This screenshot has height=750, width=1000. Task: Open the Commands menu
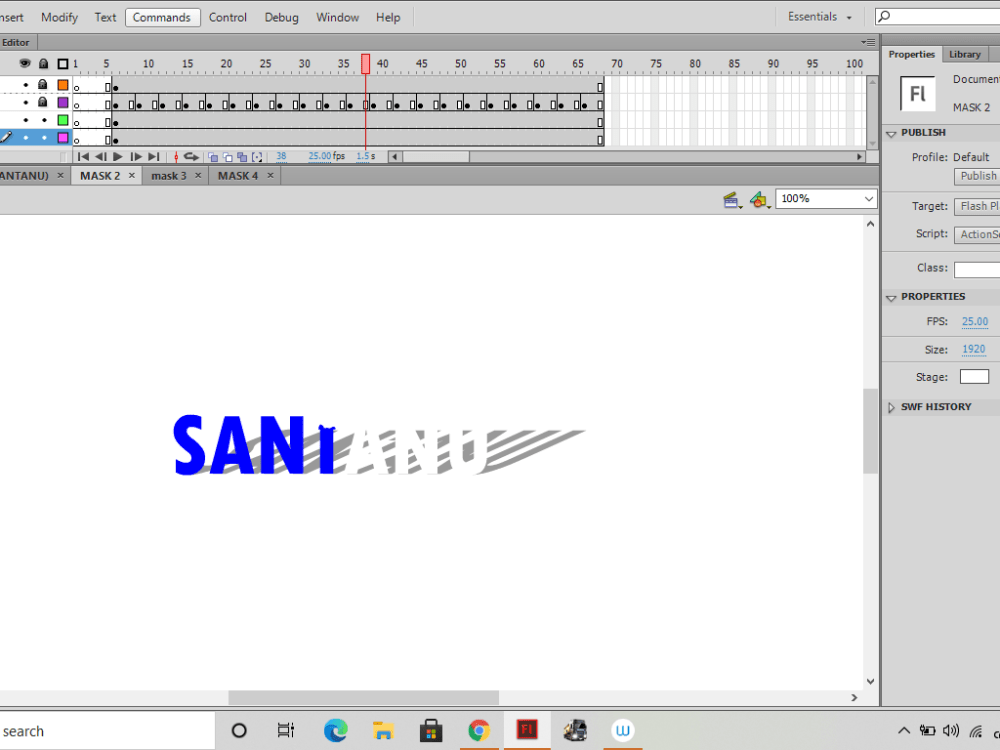click(x=162, y=17)
